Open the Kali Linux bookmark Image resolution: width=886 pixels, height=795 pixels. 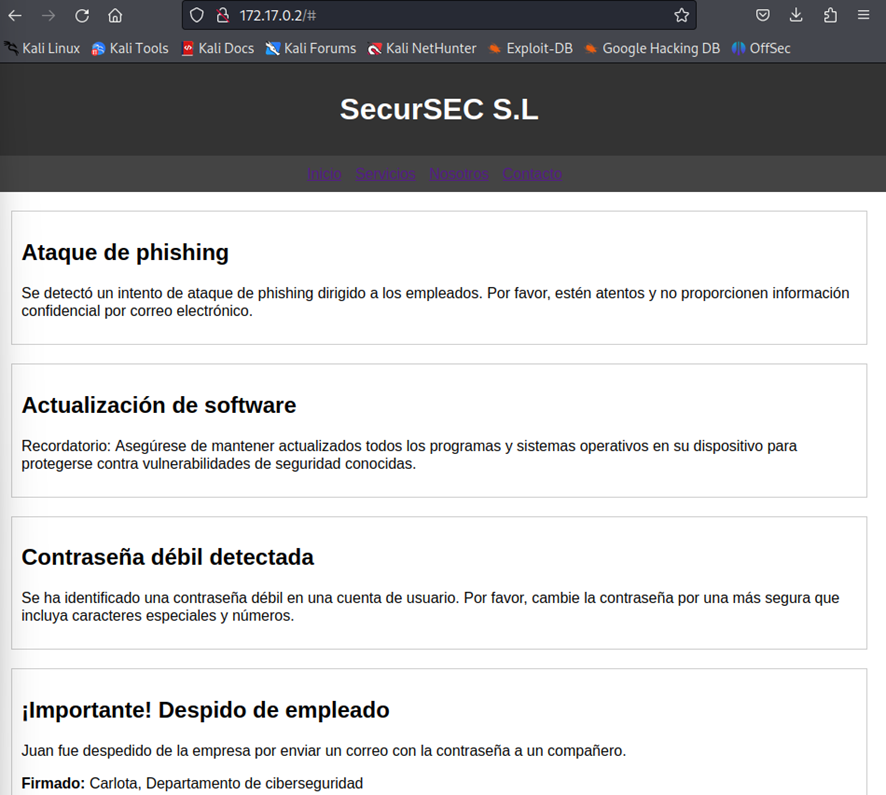pyautogui.click(x=42, y=48)
